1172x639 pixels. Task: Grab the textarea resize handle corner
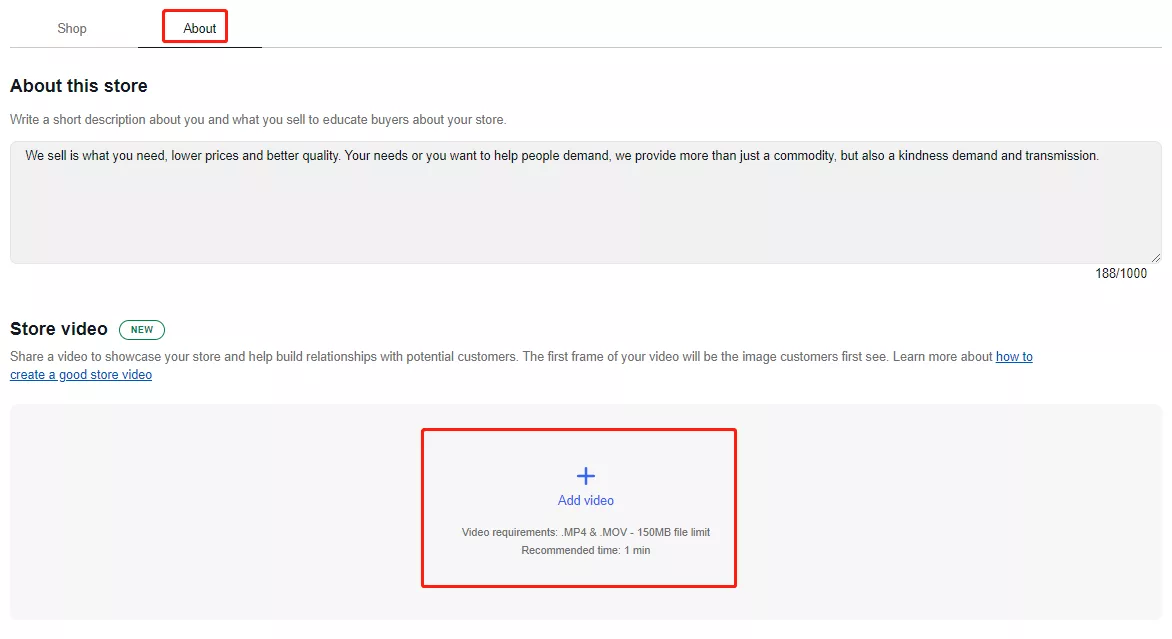point(1155,257)
